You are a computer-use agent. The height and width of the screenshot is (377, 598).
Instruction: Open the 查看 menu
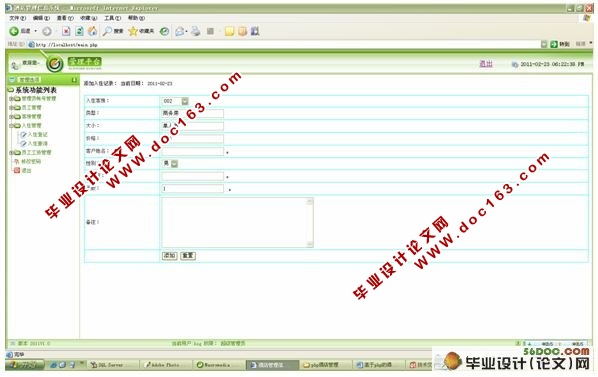[x=65, y=18]
